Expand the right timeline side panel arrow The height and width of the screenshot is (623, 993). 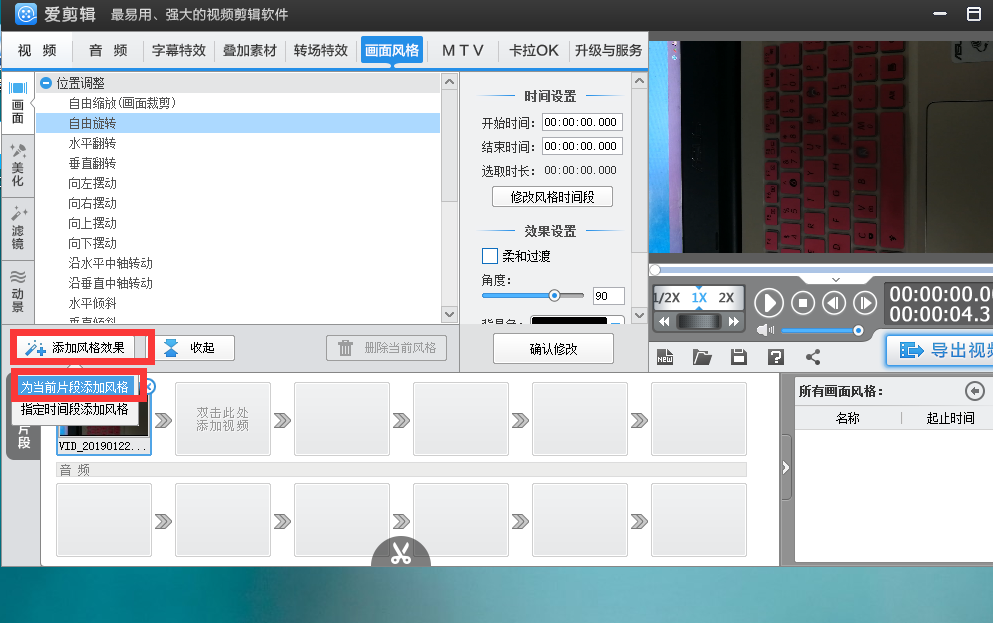coord(785,466)
